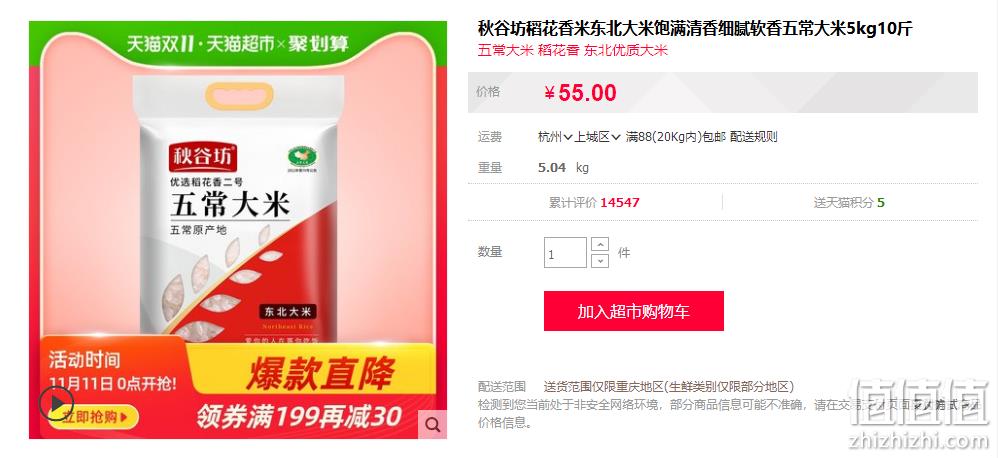Increase quantity with the up arrow

(x=600, y=244)
